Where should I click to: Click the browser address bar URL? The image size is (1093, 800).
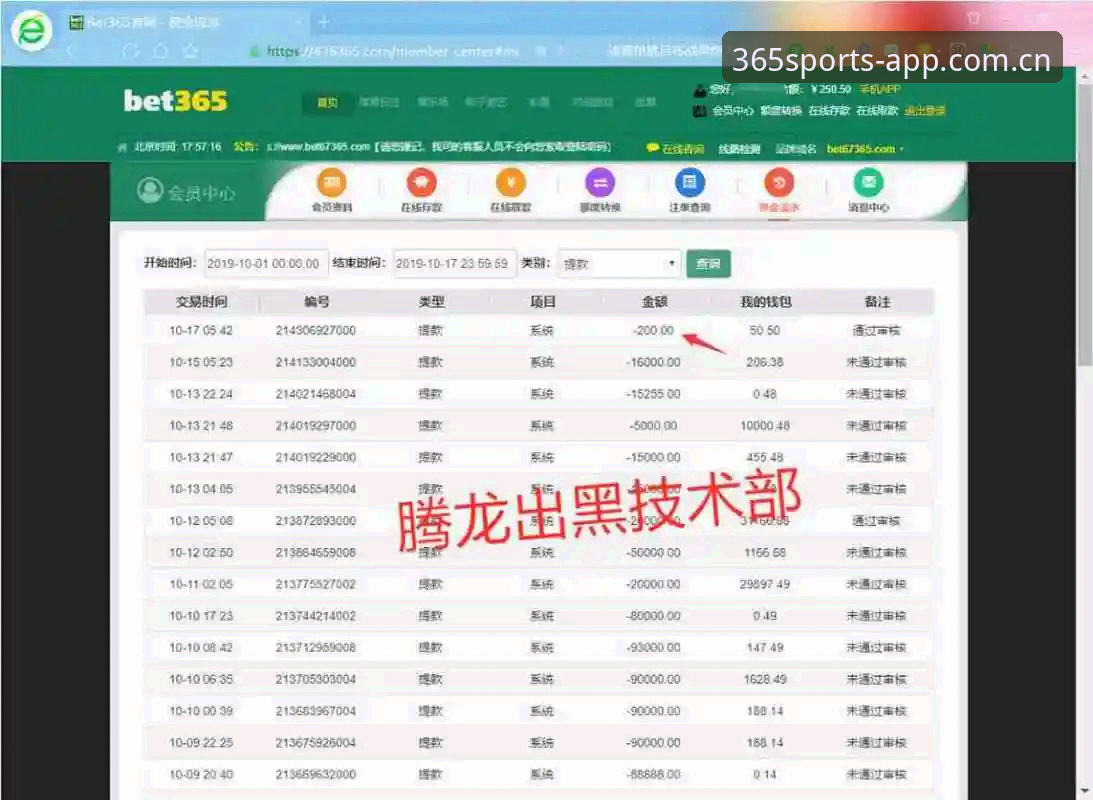[392, 51]
